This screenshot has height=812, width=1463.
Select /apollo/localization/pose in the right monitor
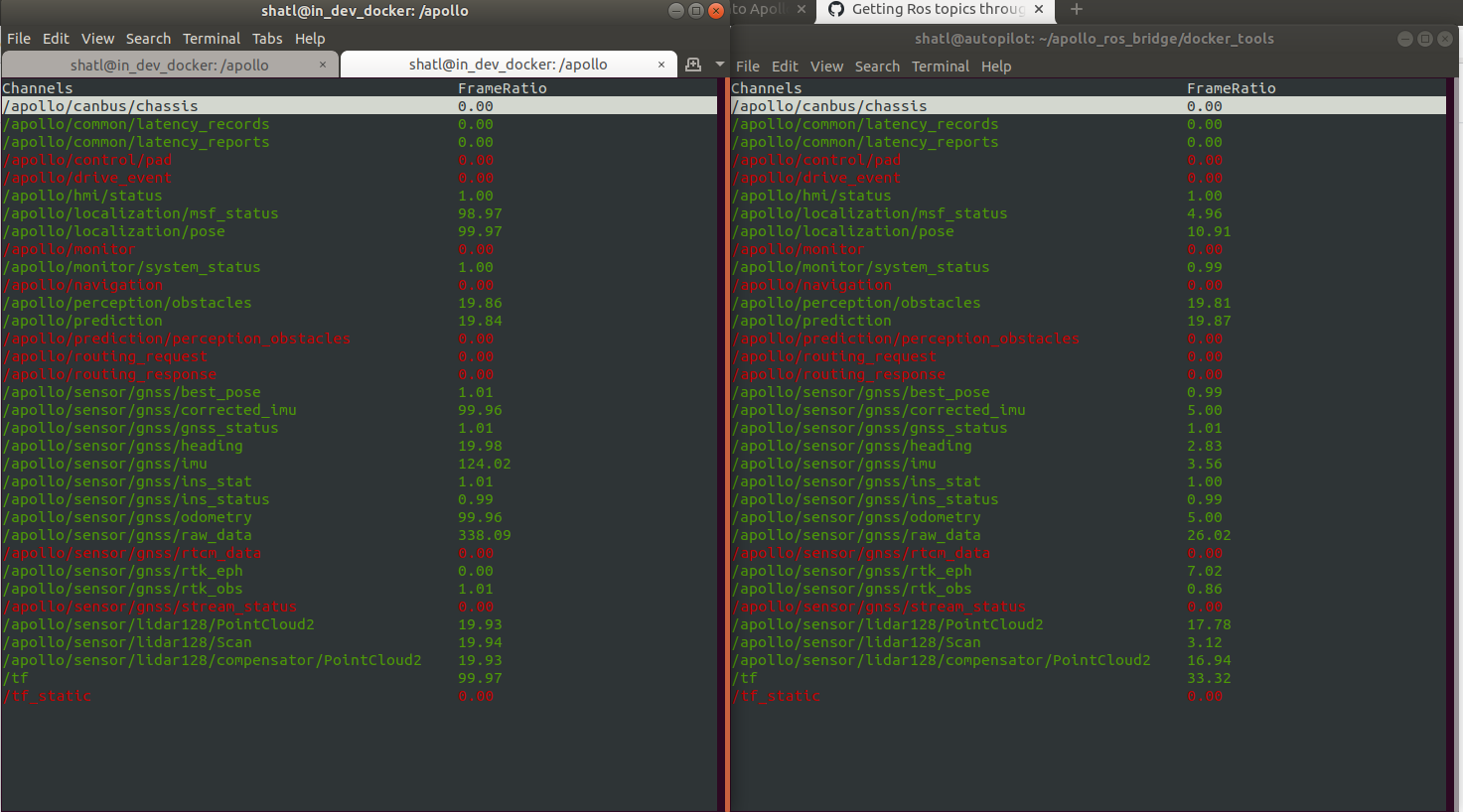coord(843,231)
